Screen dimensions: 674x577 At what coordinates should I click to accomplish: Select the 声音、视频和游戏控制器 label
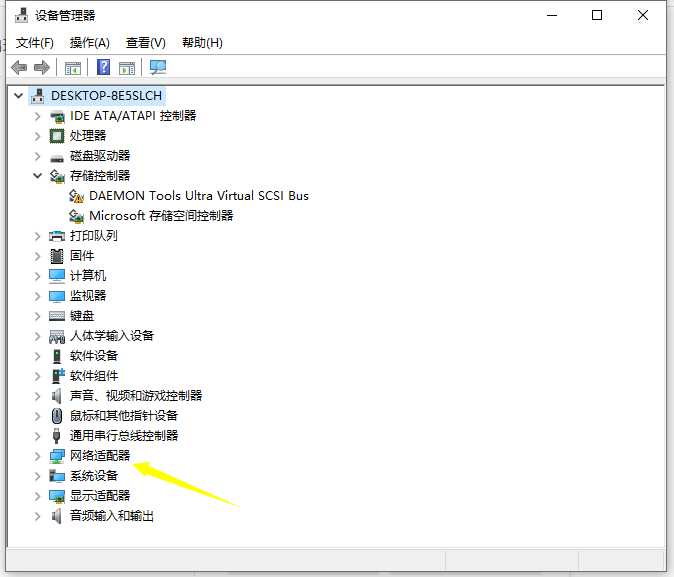click(136, 396)
